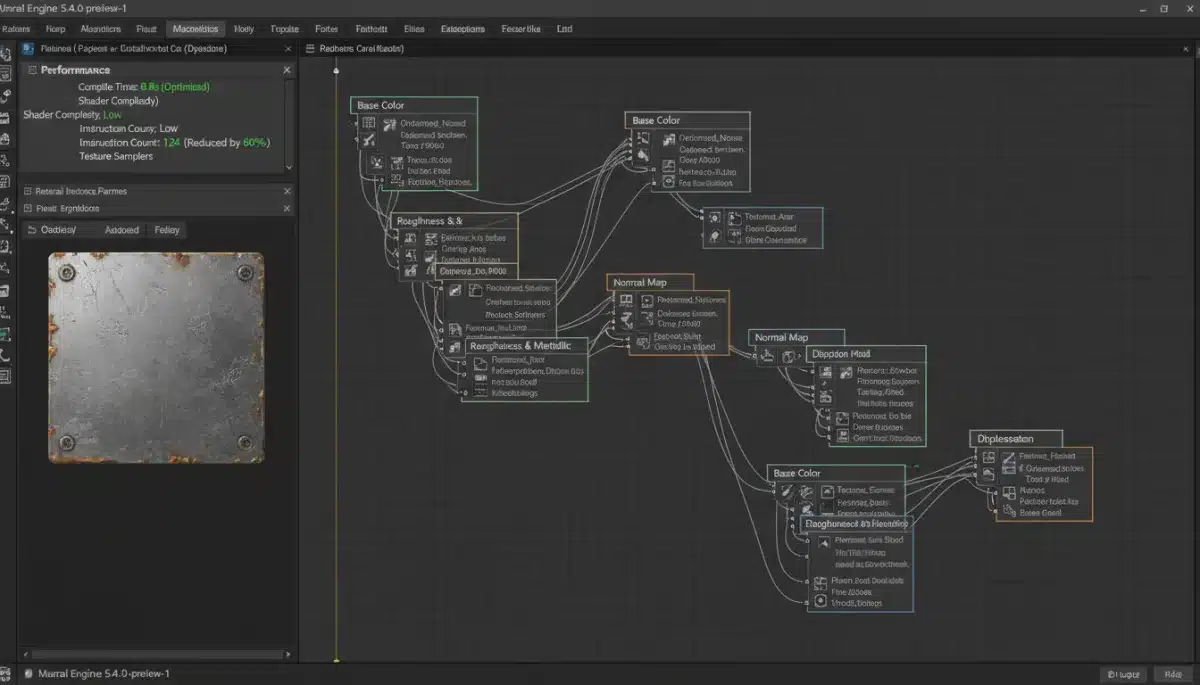1200x685 pixels.
Task: Close the "Retarail Iredorce Parmes" section
Action: tap(287, 190)
